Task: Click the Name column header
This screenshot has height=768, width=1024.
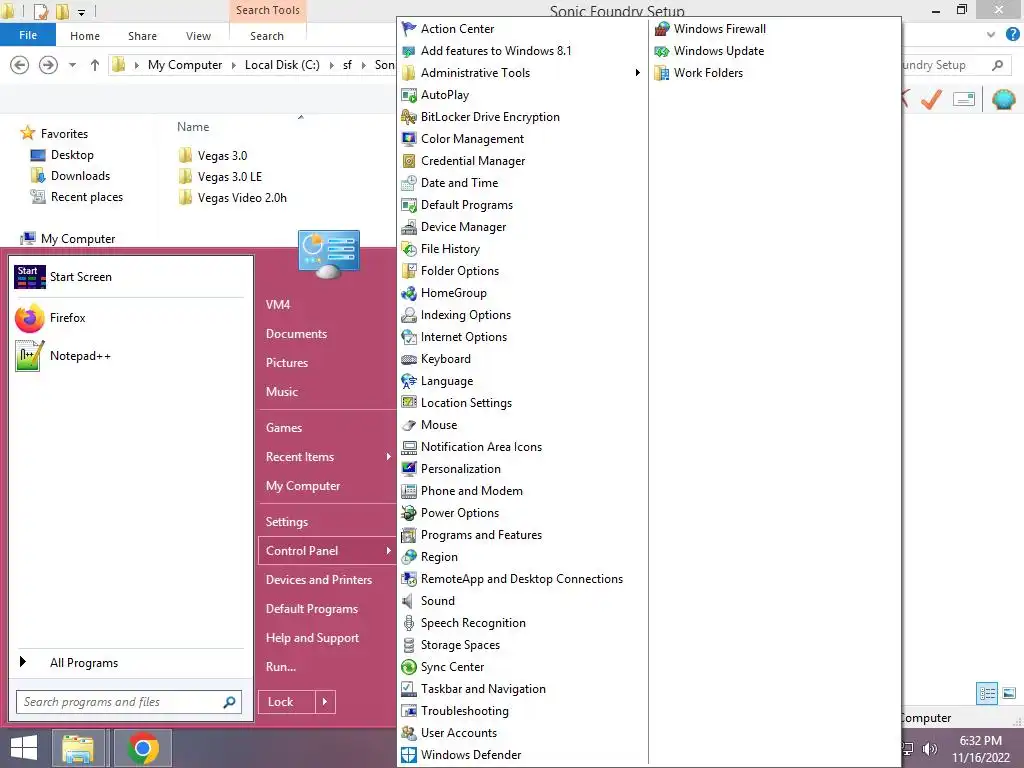Action: (x=193, y=127)
